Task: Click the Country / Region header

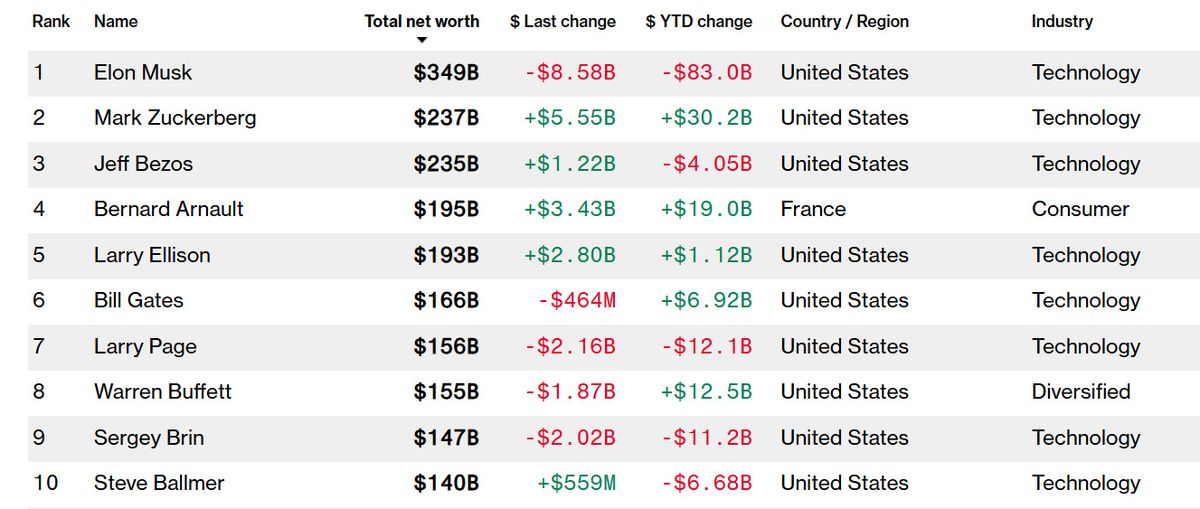Action: (845, 21)
